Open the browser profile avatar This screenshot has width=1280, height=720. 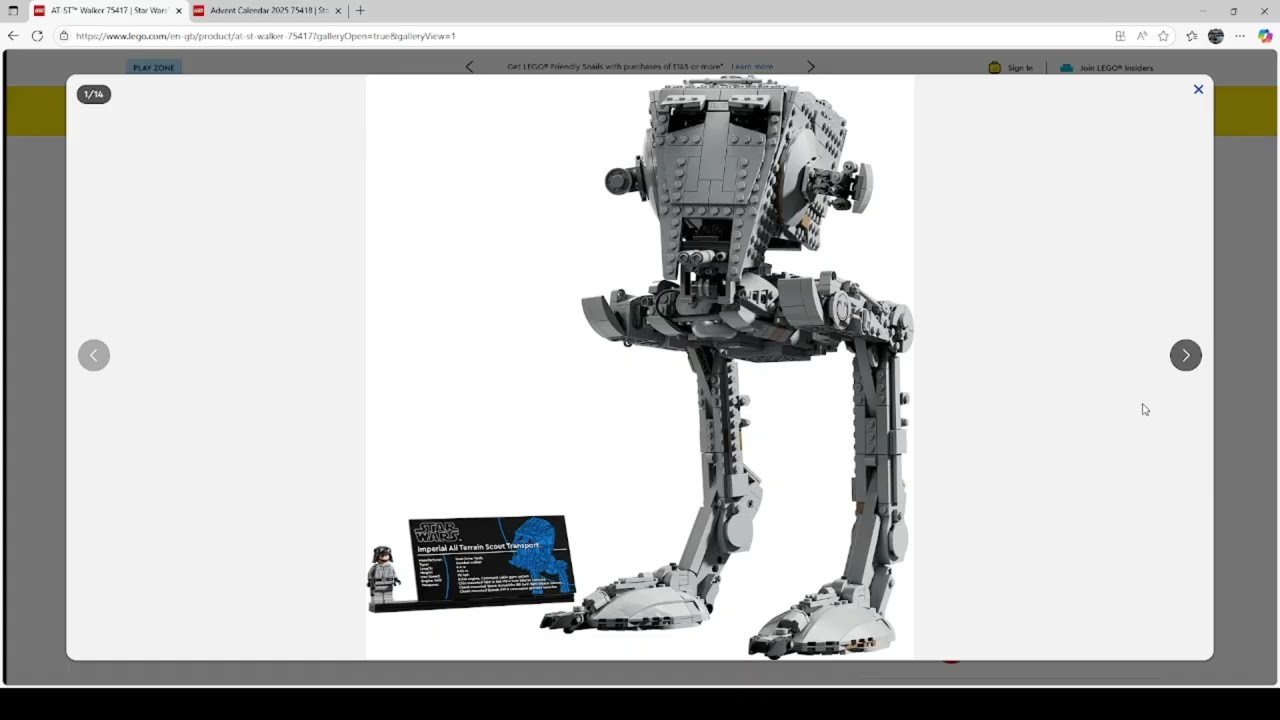coord(1216,36)
